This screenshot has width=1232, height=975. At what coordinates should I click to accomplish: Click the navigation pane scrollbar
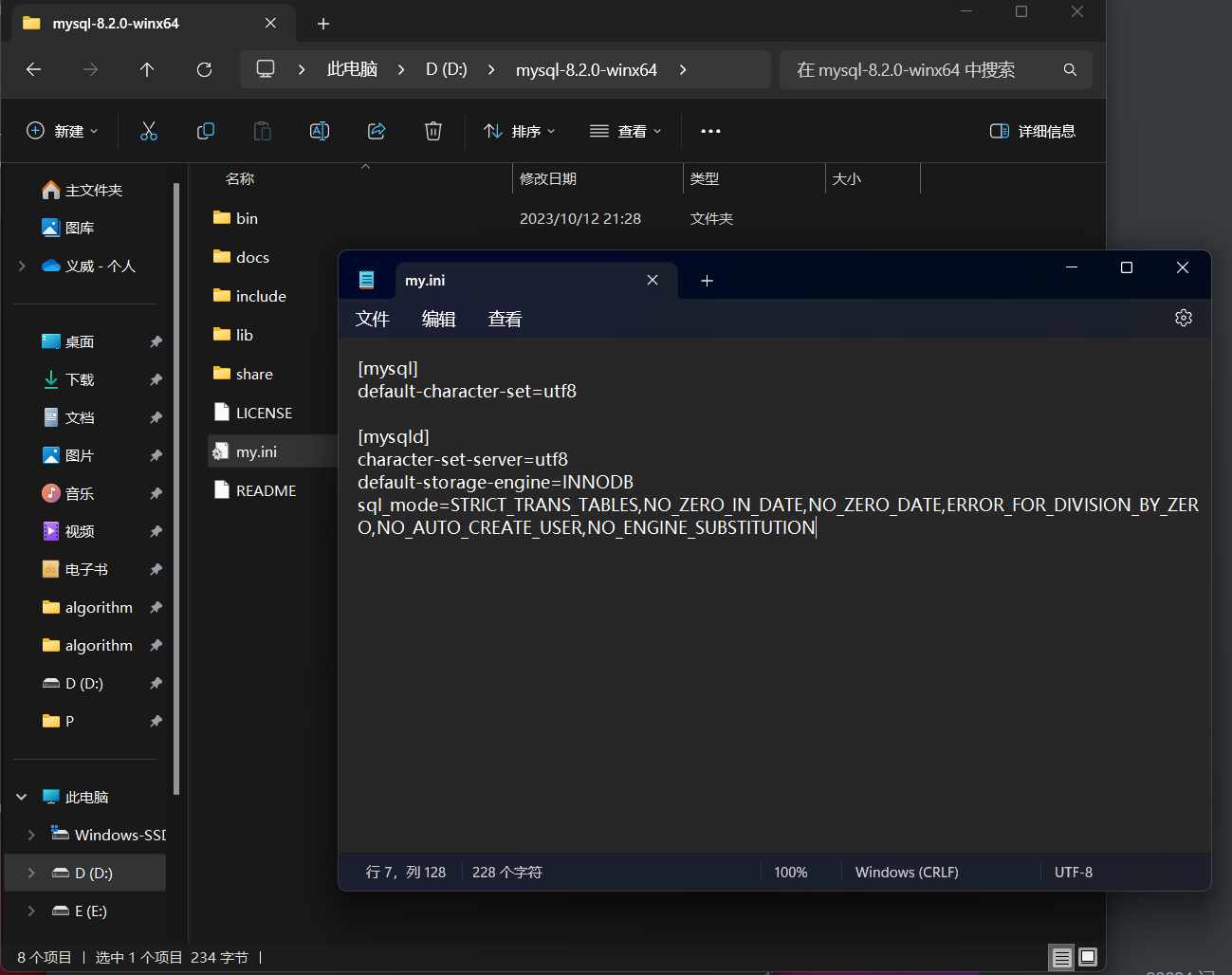click(176, 488)
